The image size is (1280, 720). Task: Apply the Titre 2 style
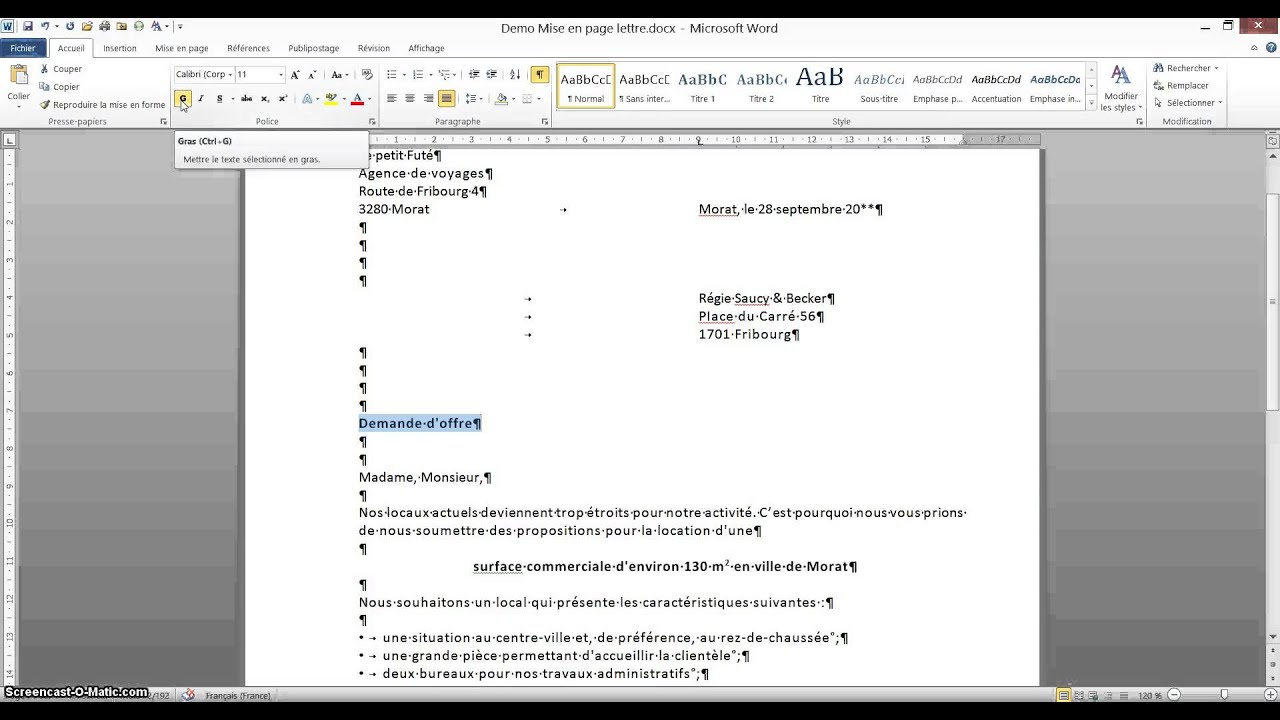[x=762, y=86]
